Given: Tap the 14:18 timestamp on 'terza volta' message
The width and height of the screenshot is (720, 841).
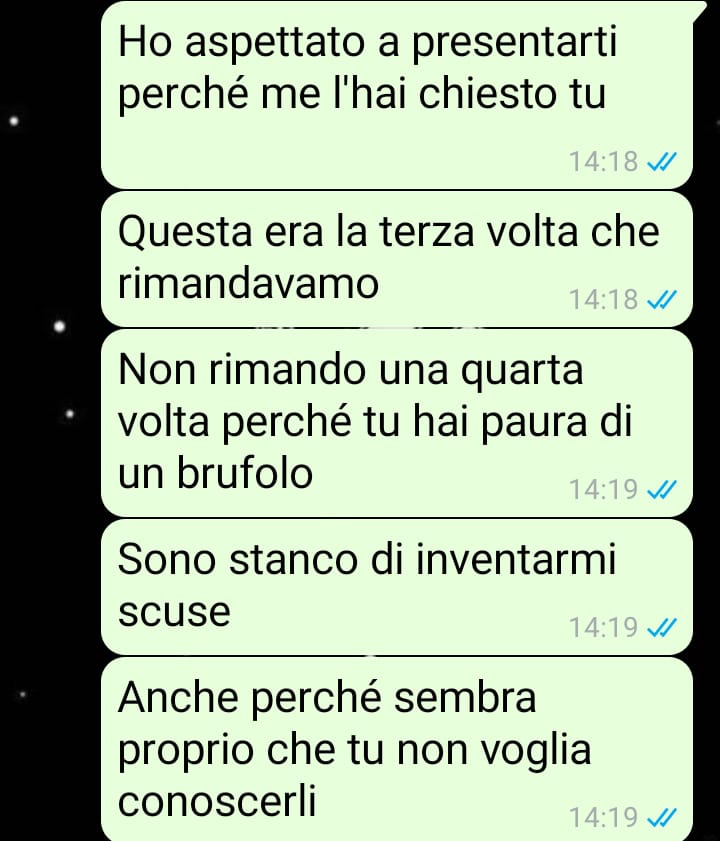Looking at the screenshot, I should pos(604,300).
